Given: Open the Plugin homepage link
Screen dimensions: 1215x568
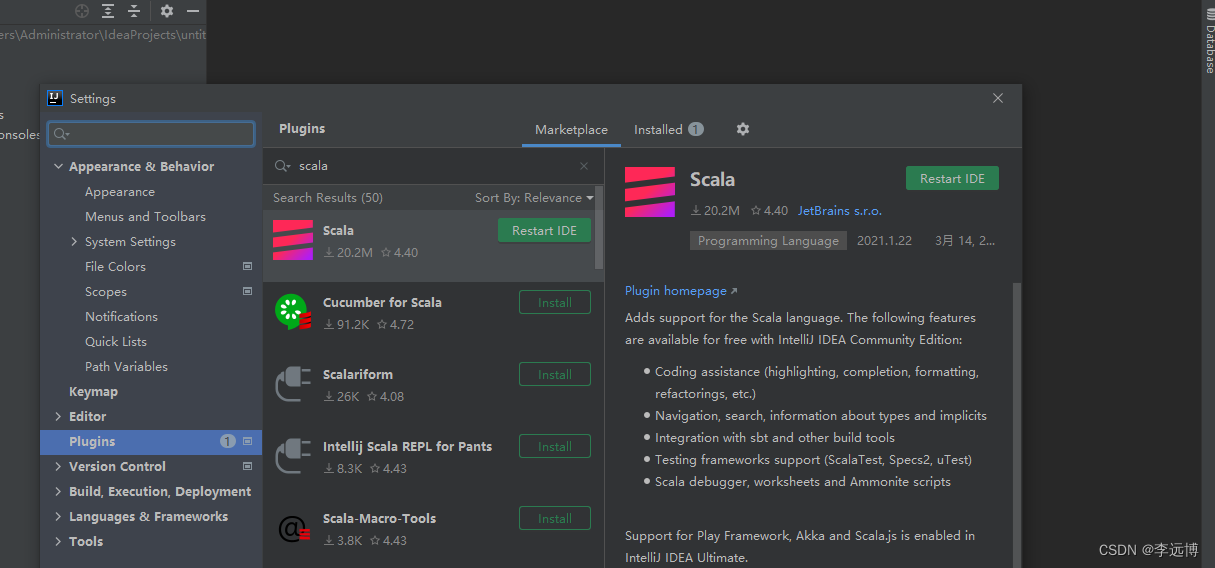Looking at the screenshot, I should pyautogui.click(x=681, y=290).
